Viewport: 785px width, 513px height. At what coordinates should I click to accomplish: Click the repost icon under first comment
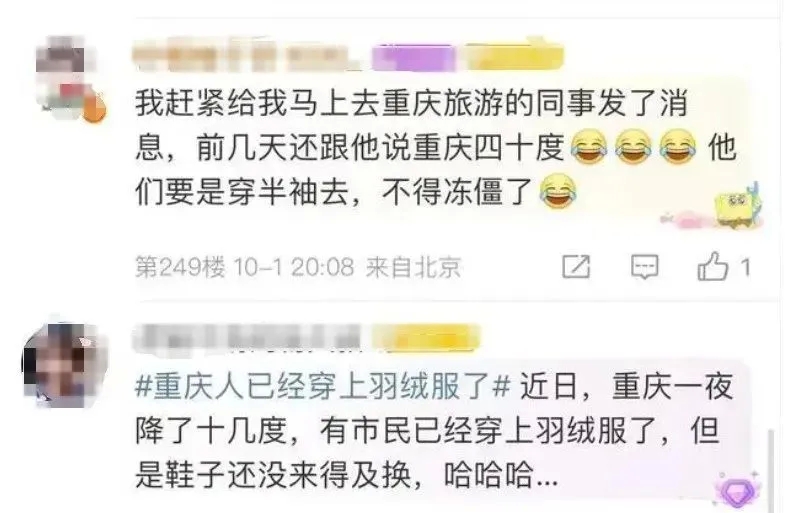tap(576, 266)
